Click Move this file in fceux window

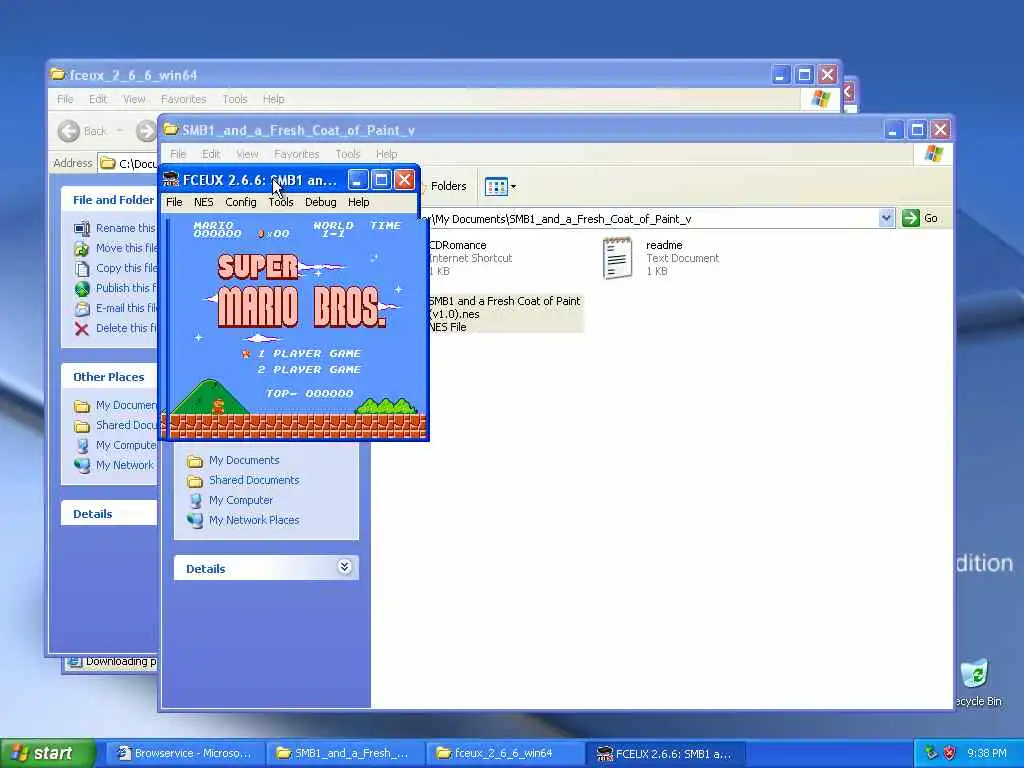pos(126,248)
